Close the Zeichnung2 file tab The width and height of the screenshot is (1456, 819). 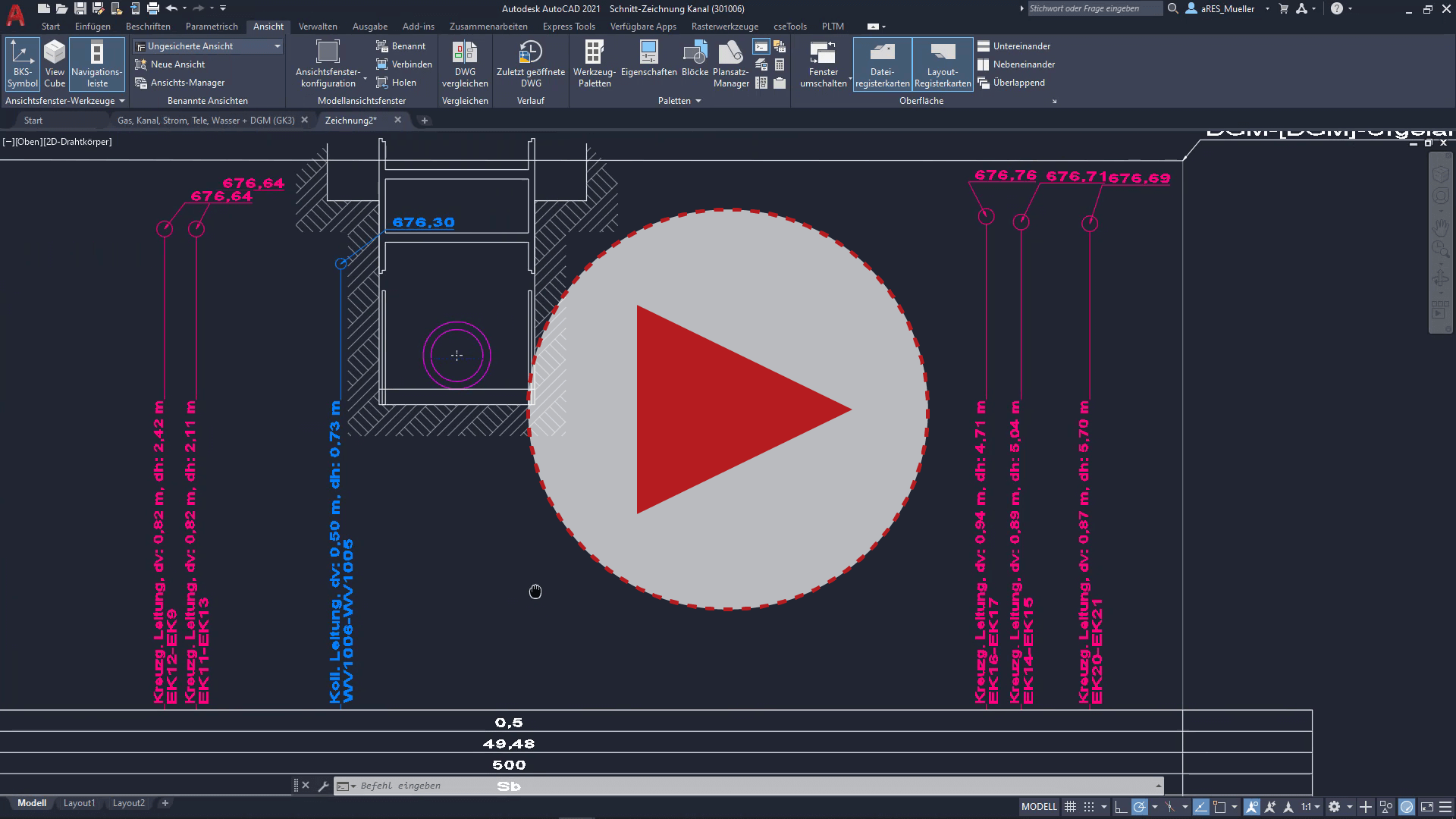397,120
